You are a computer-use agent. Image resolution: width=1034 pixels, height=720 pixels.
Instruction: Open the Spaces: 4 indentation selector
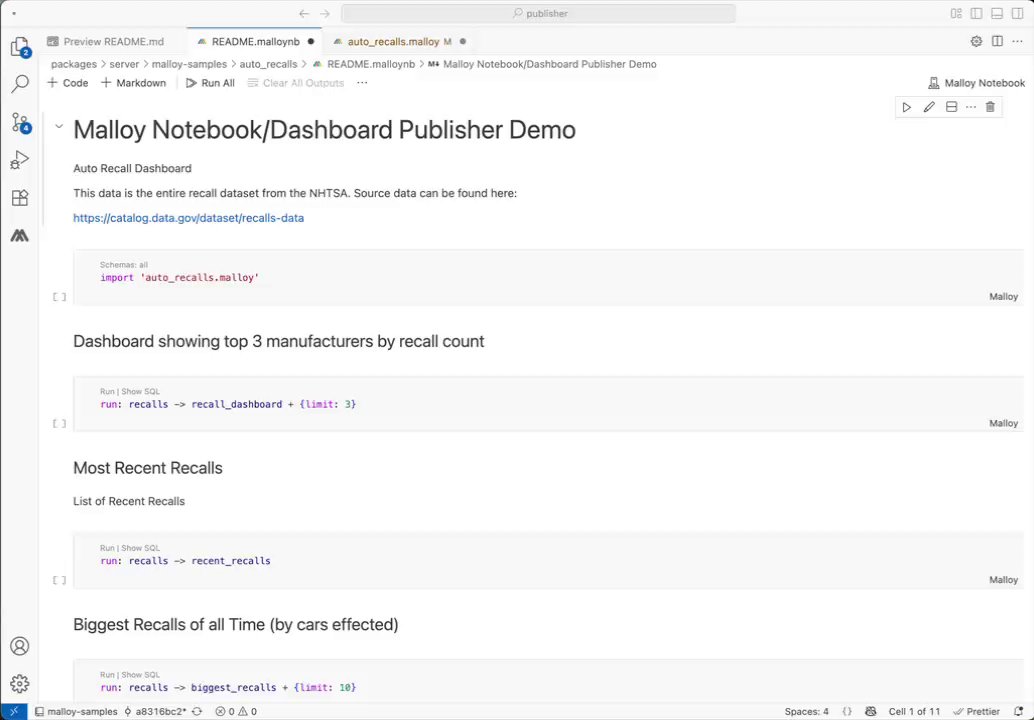[806, 711]
